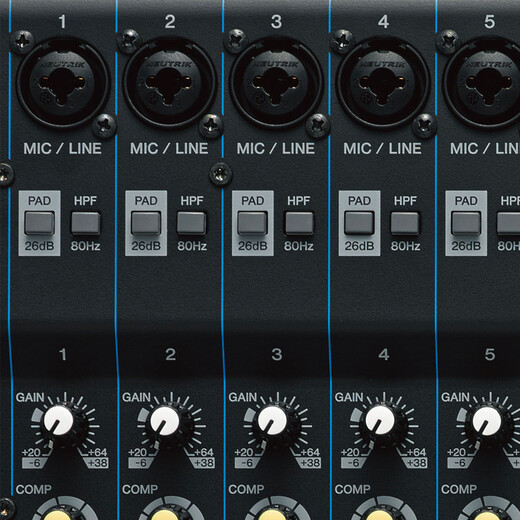
Task: Select the channel 3 GAIN knob
Action: pos(272,421)
